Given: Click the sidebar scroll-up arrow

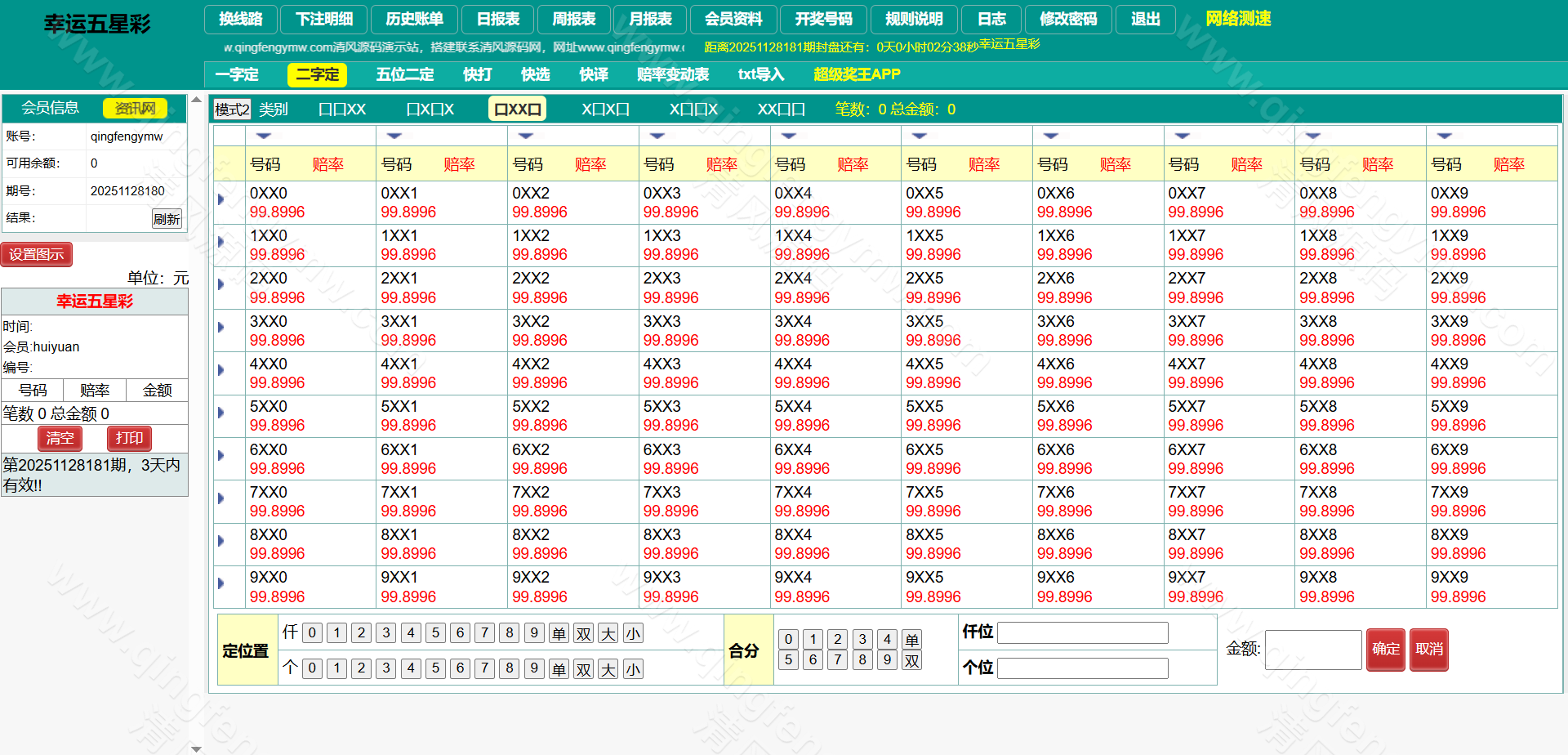Looking at the screenshot, I should pos(196,100).
